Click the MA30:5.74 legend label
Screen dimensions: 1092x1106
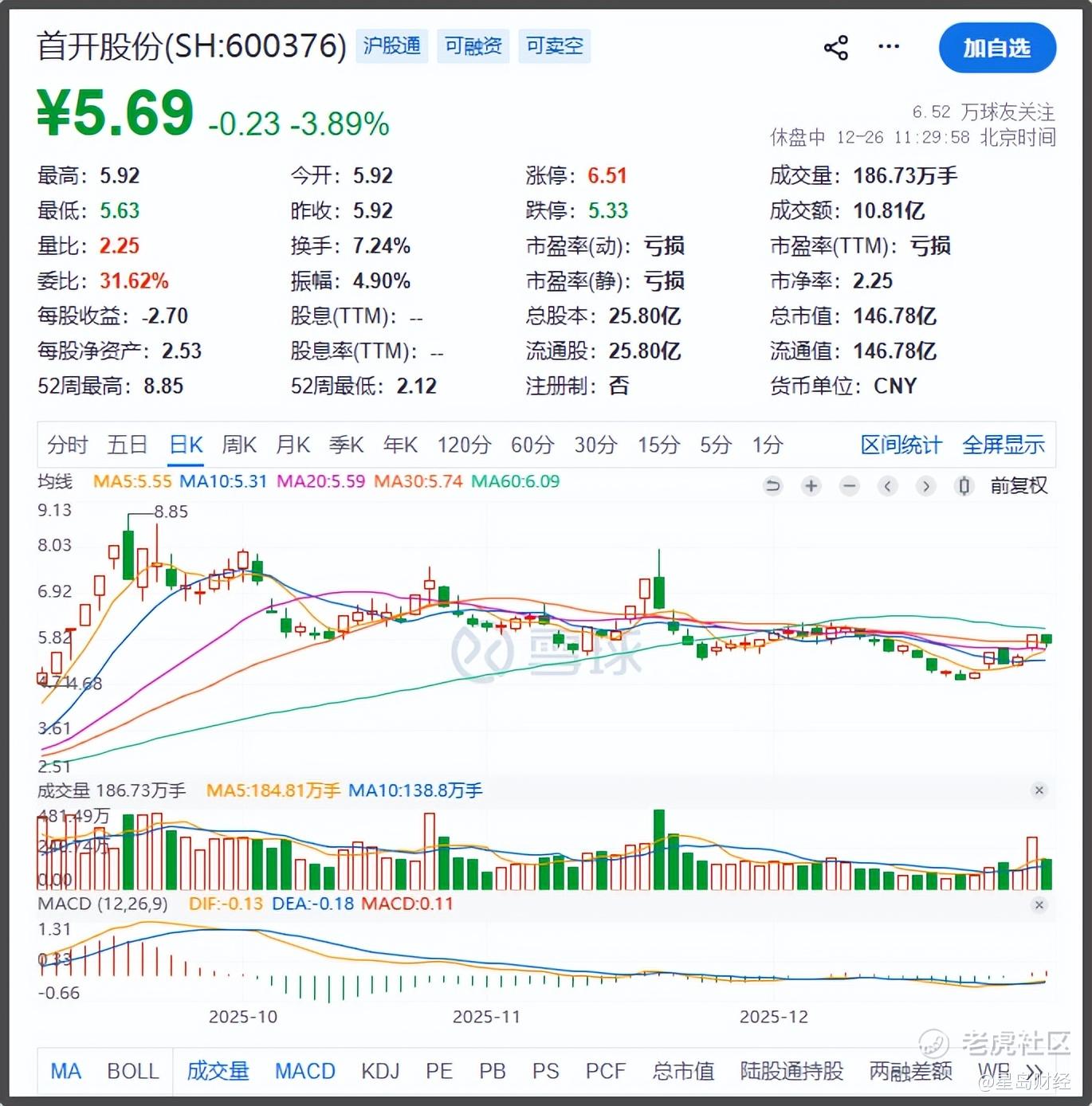coord(418,481)
